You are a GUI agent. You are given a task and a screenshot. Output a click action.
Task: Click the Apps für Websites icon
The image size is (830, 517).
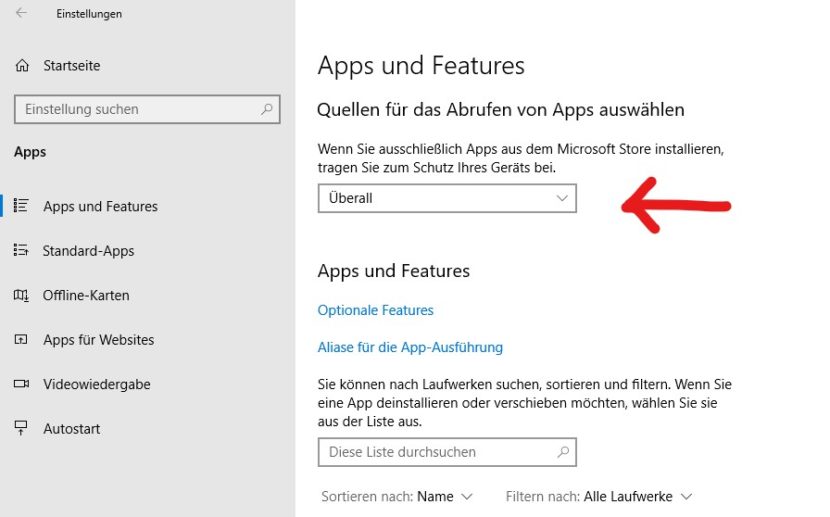click(21, 339)
